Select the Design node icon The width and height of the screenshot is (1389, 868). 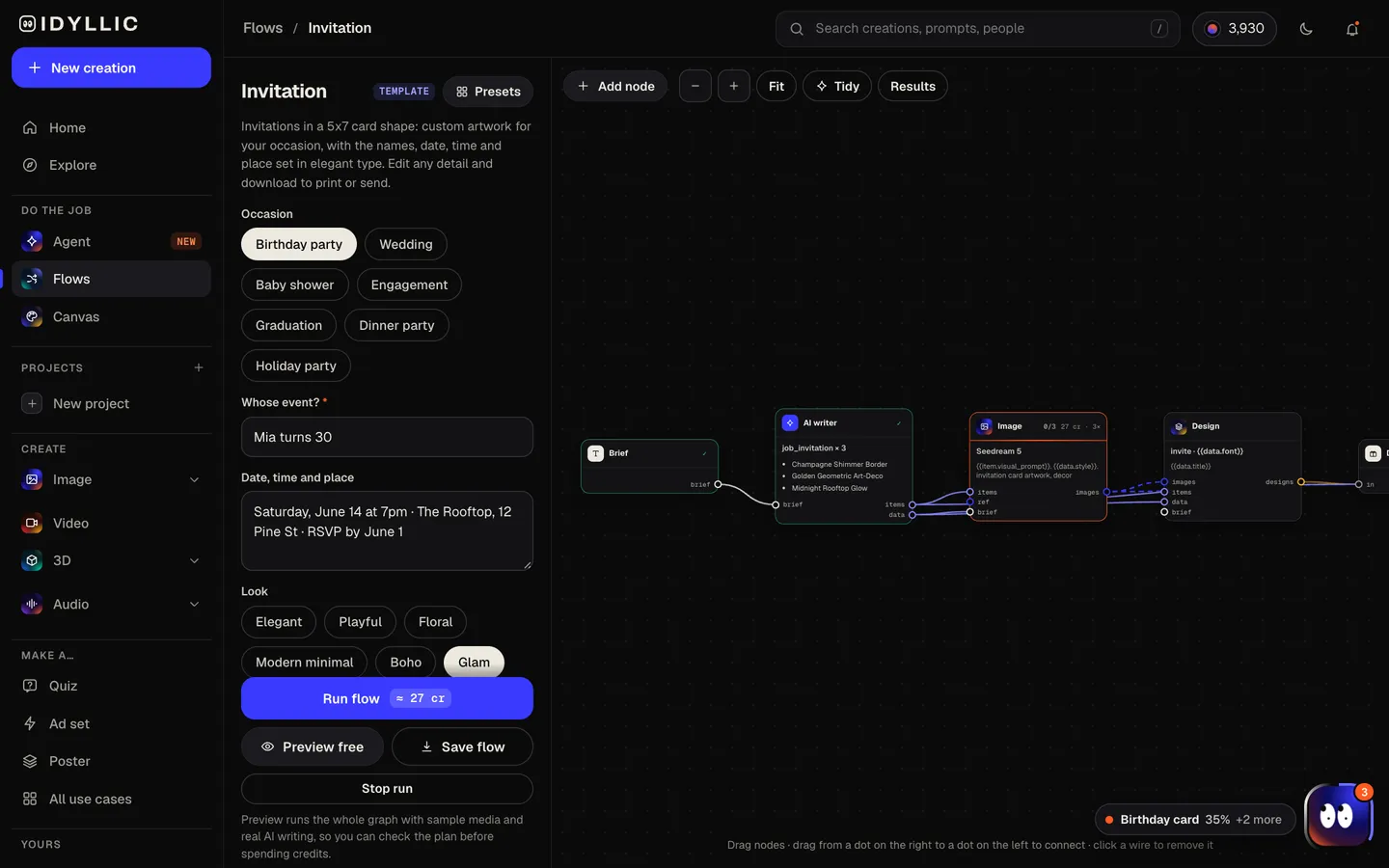pos(1179,425)
